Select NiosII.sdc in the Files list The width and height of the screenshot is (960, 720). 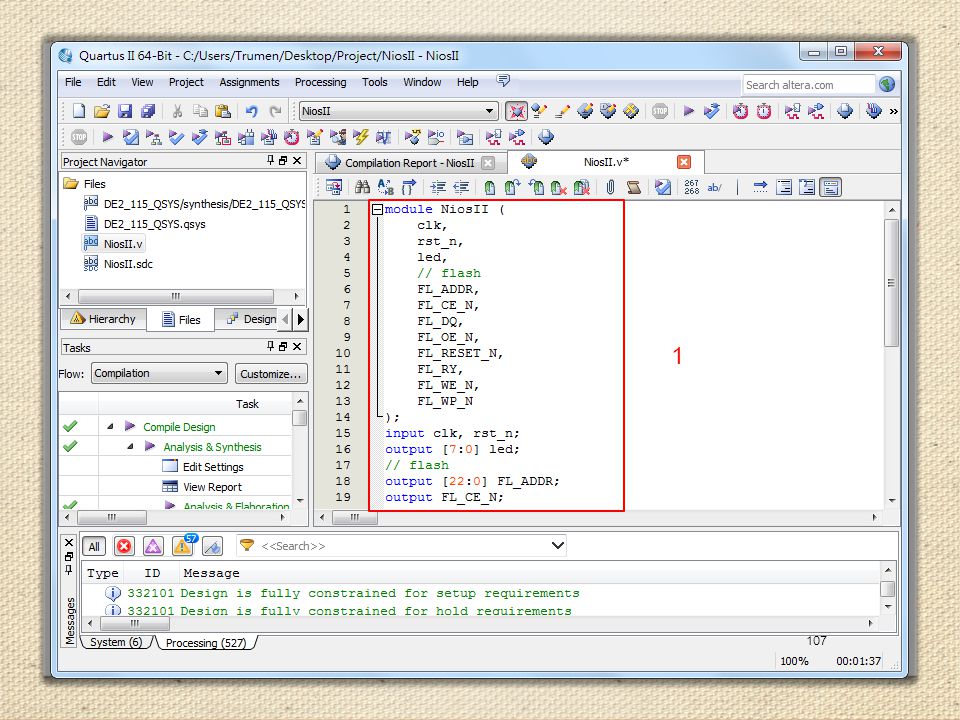[128, 264]
